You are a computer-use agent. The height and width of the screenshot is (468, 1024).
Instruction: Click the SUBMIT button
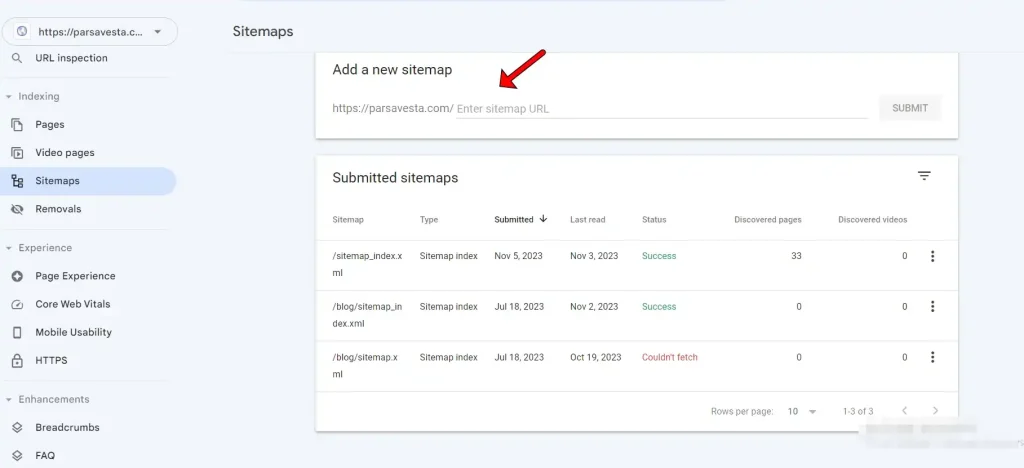(910, 108)
